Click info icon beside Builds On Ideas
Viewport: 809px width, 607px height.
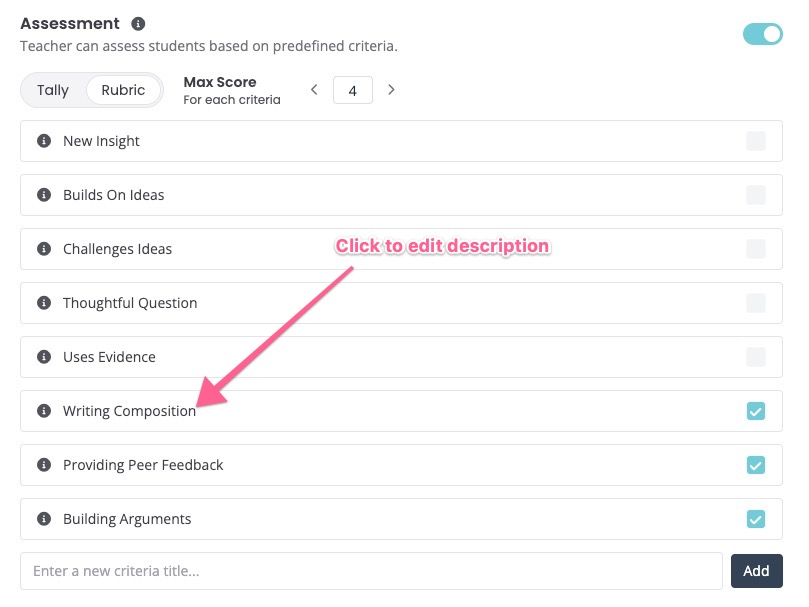point(44,195)
